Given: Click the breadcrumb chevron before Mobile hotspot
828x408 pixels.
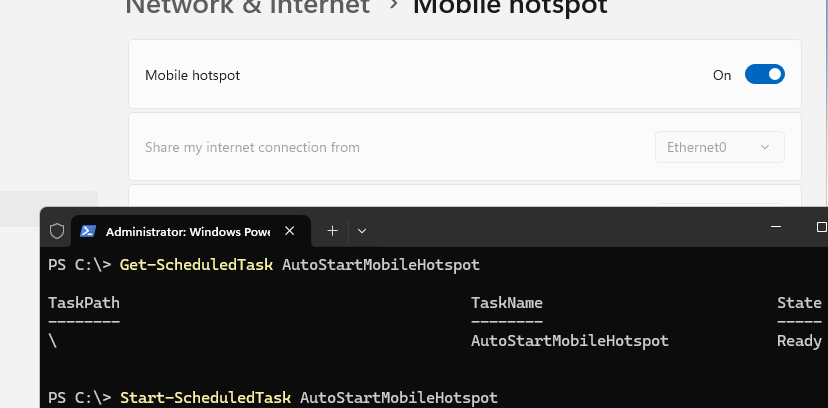Looking at the screenshot, I should [x=392, y=6].
